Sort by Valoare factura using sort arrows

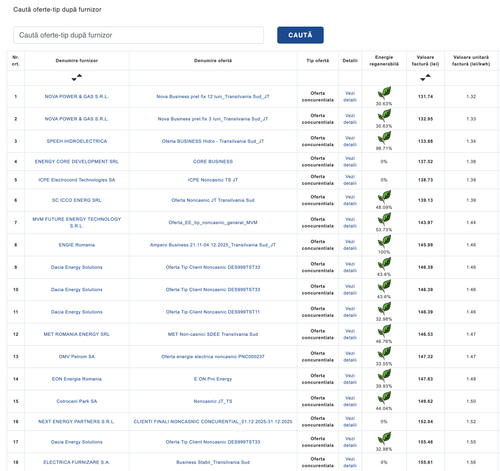pyautogui.click(x=425, y=78)
